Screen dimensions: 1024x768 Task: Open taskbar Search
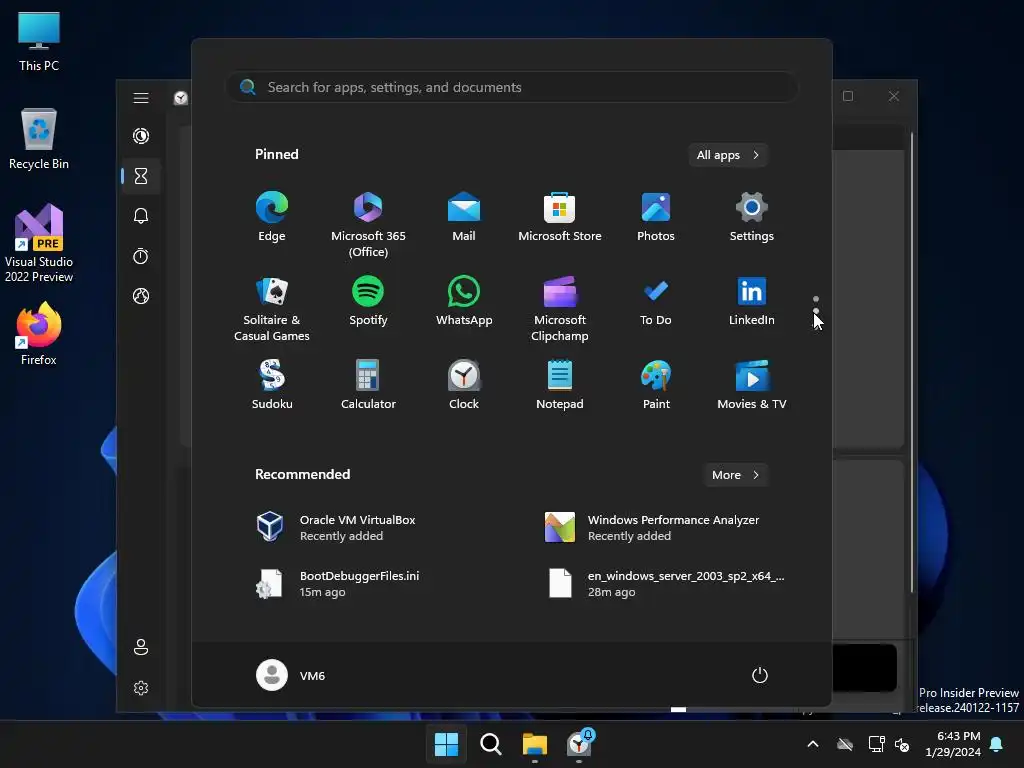click(x=490, y=744)
